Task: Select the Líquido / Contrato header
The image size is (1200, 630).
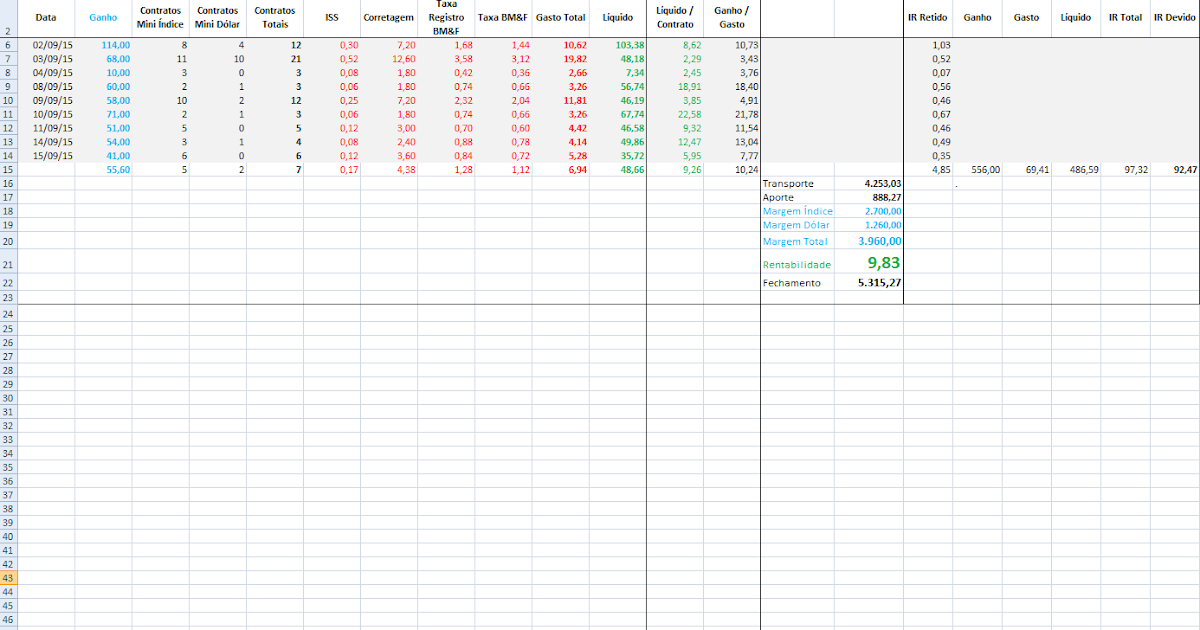Action: click(x=675, y=18)
